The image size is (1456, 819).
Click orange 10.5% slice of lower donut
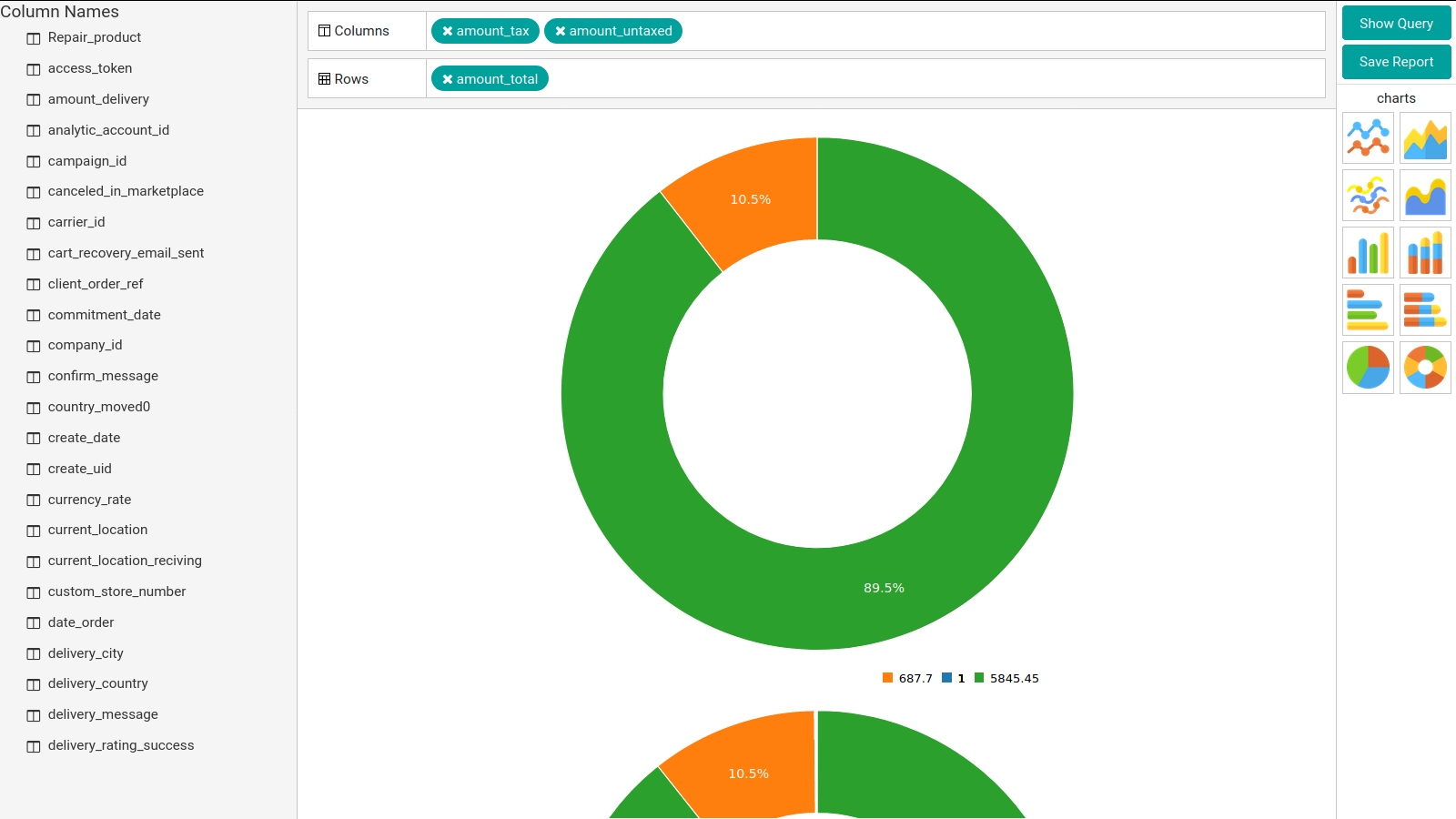[749, 773]
